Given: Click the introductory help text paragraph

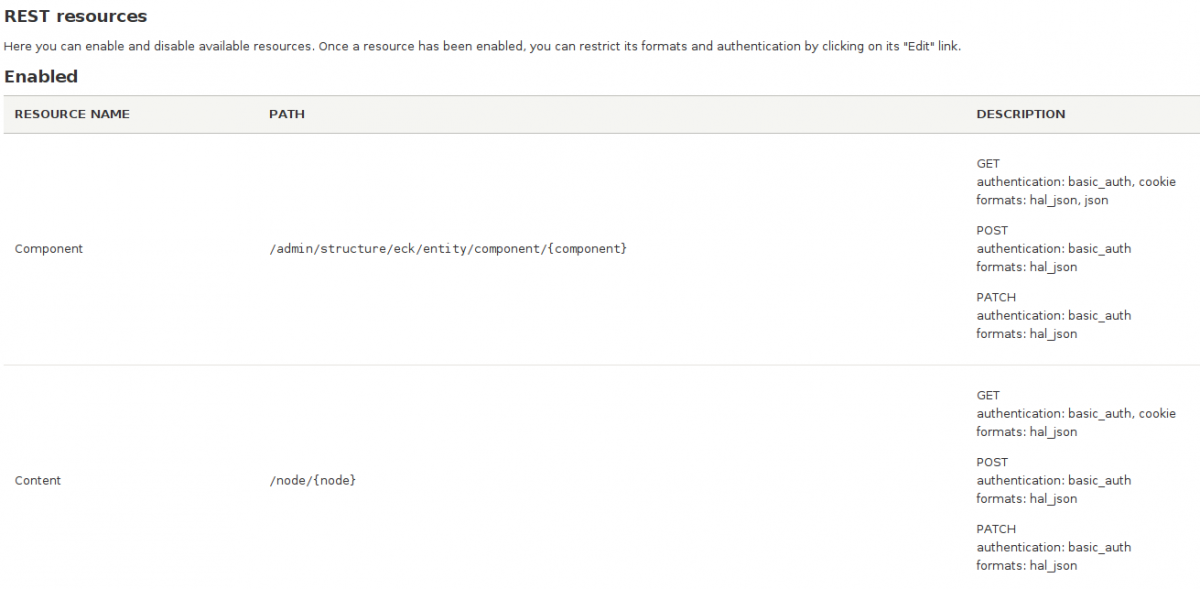Looking at the screenshot, I should (482, 46).
